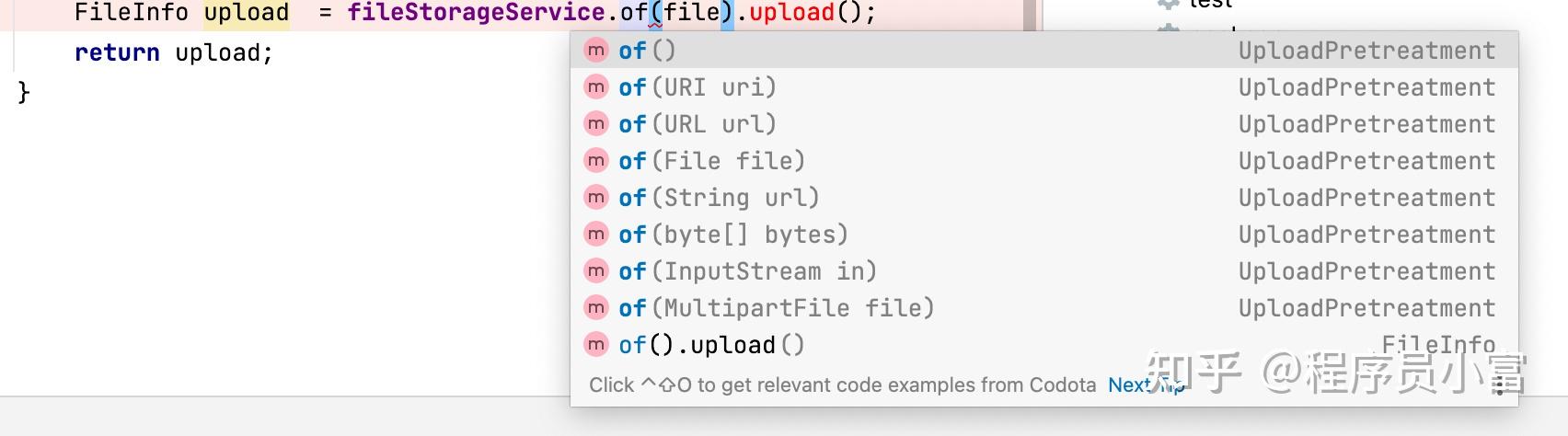This screenshot has width=1568, height=436.
Task: Click the editor vertical scrollbar
Action: pyautogui.click(x=1031, y=13)
